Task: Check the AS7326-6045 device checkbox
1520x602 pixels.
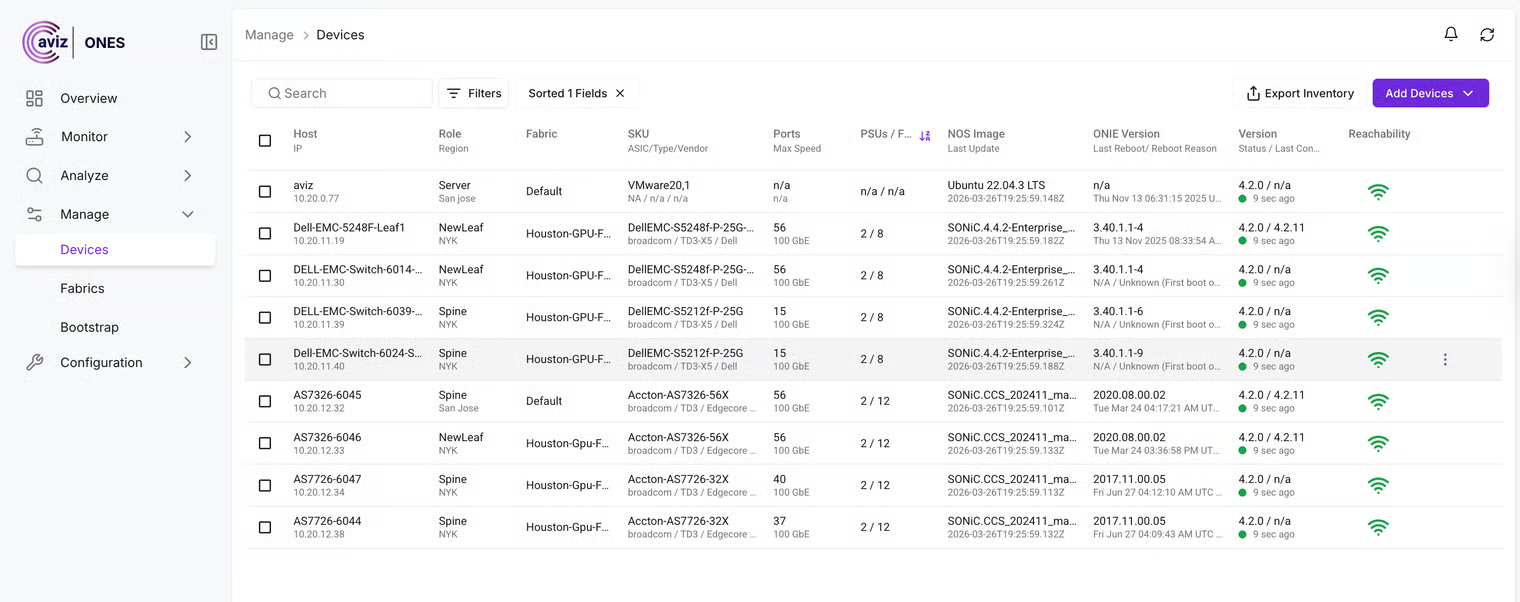Action: click(265, 402)
